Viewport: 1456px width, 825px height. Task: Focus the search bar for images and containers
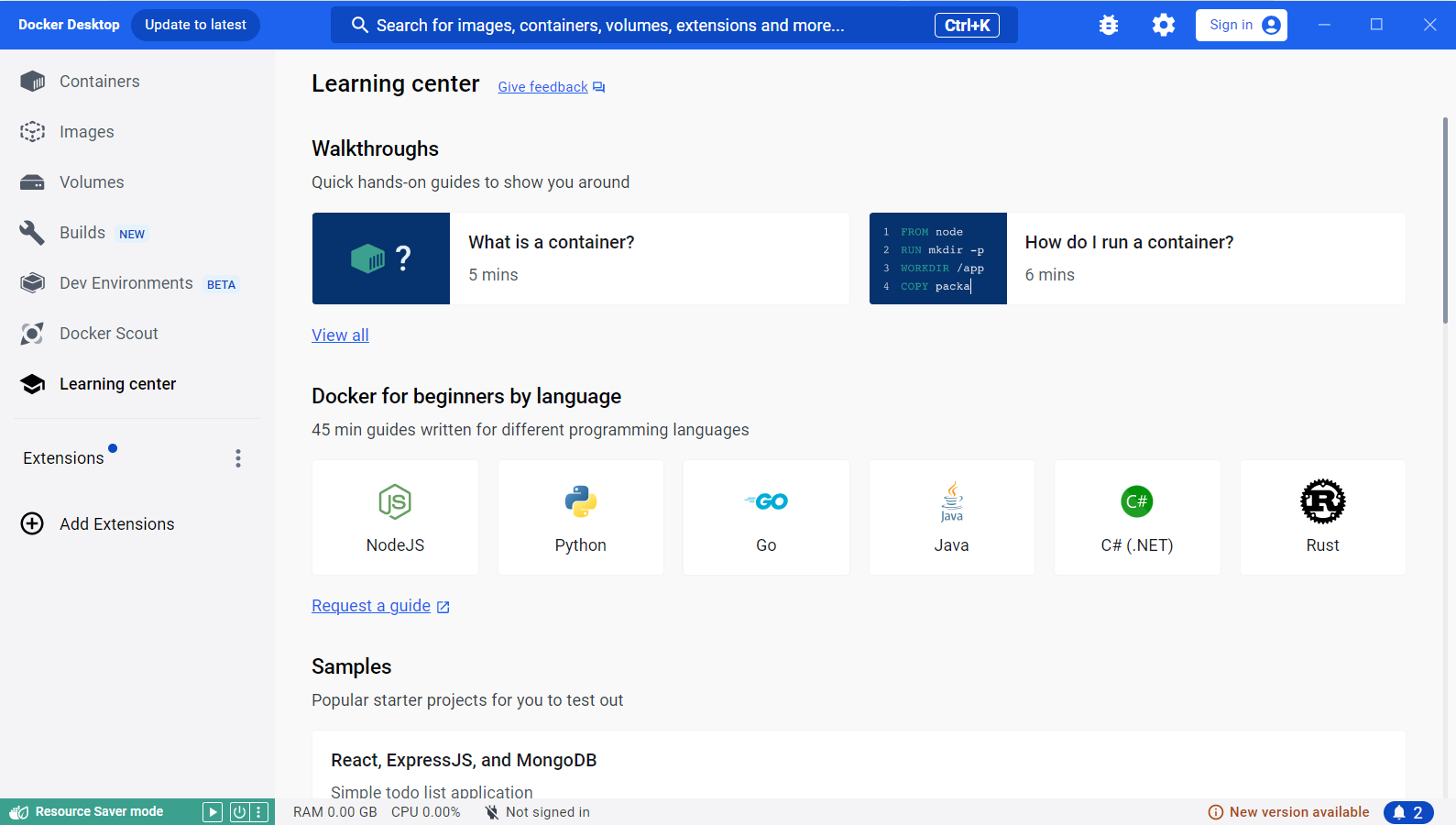coord(673,25)
